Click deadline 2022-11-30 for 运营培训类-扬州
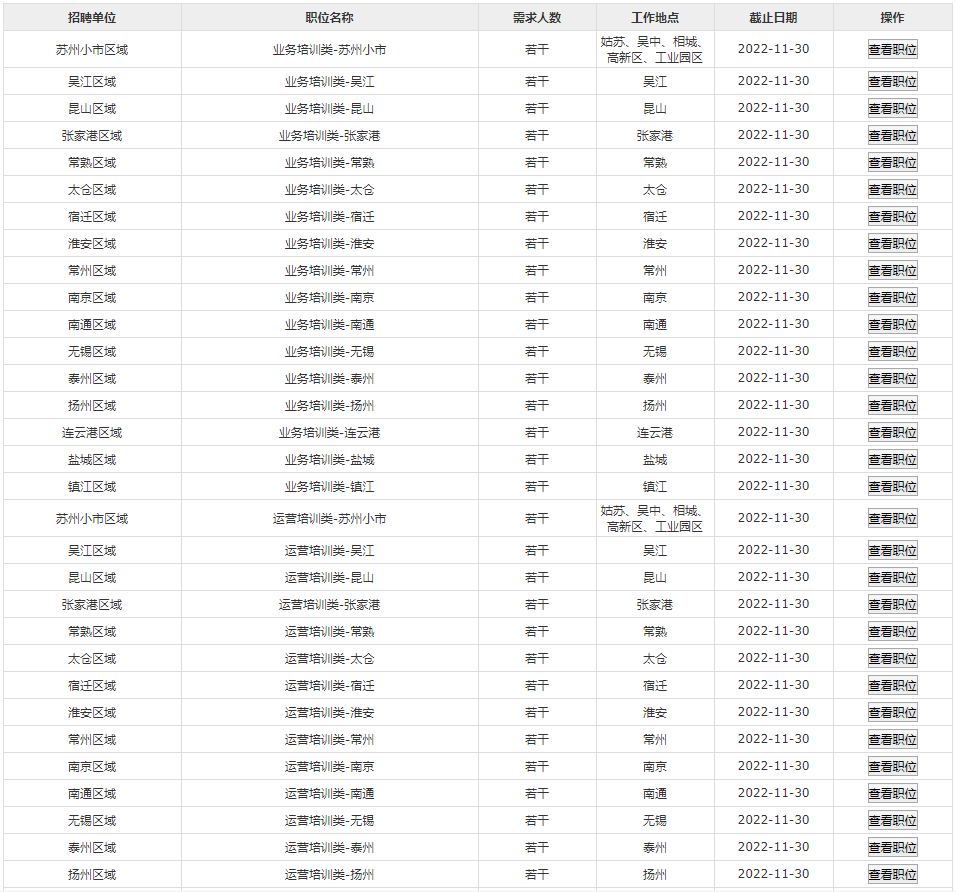This screenshot has width=956, height=892. point(773,874)
